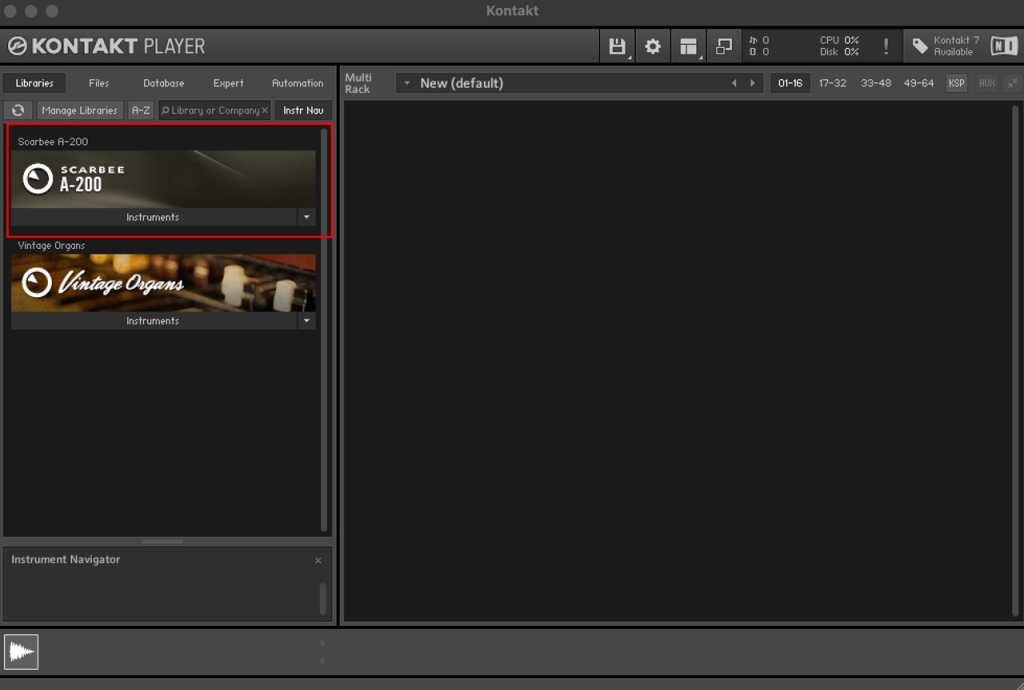
Task: Click the Multi Rack vertical scrollbar
Action: point(1015,360)
